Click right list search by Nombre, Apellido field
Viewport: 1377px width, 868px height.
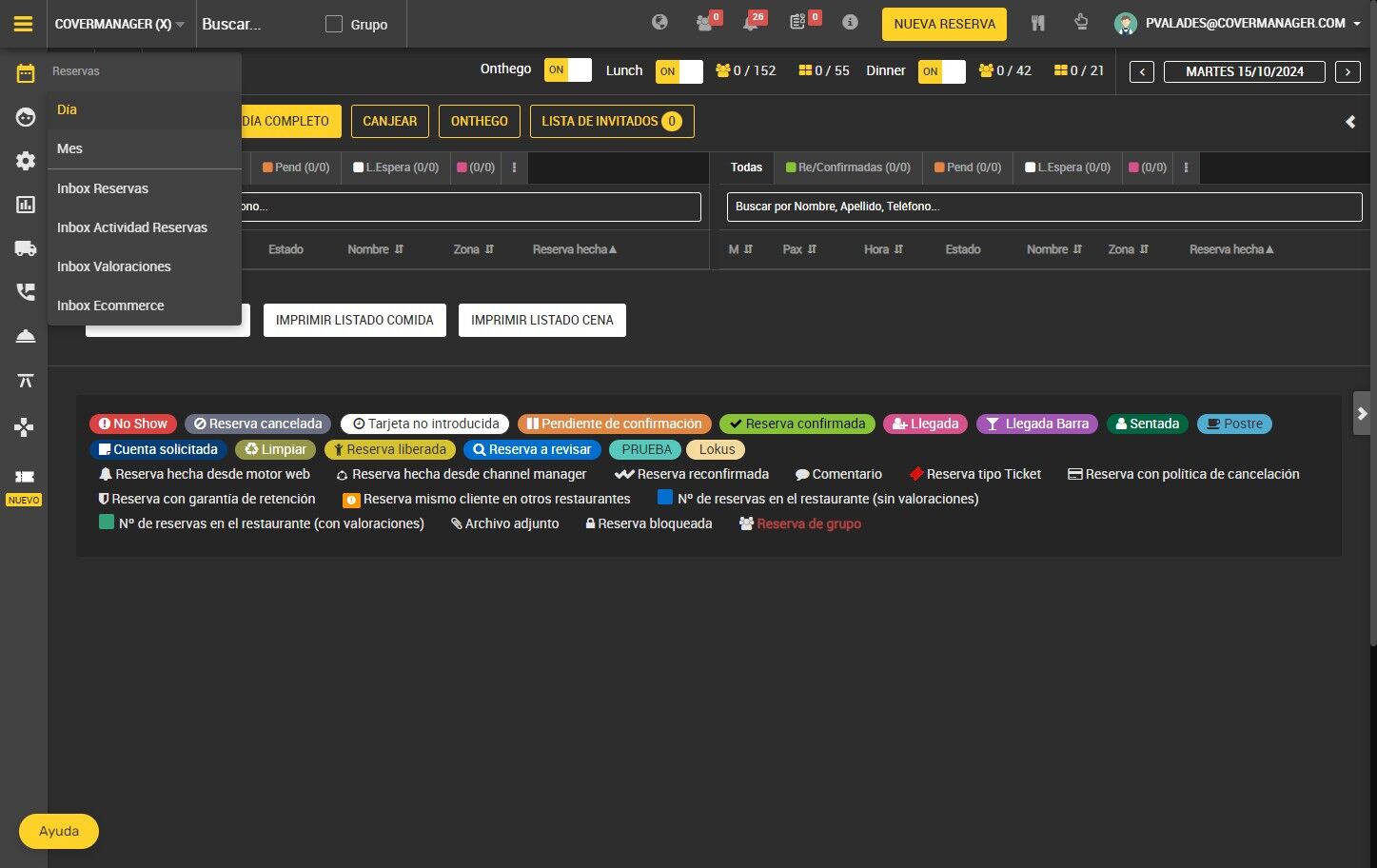click(1045, 207)
